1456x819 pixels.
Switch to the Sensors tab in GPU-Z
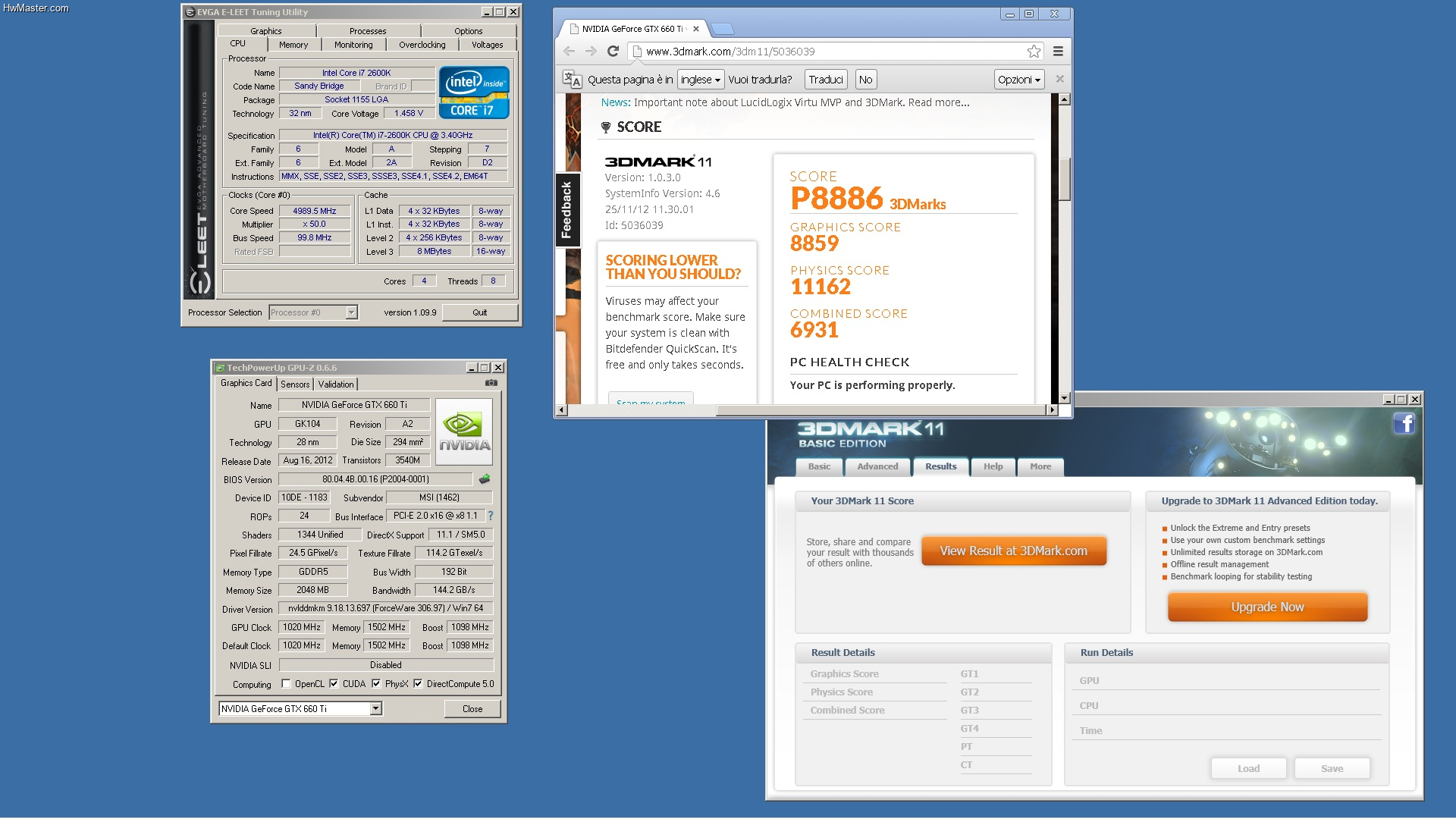point(295,384)
